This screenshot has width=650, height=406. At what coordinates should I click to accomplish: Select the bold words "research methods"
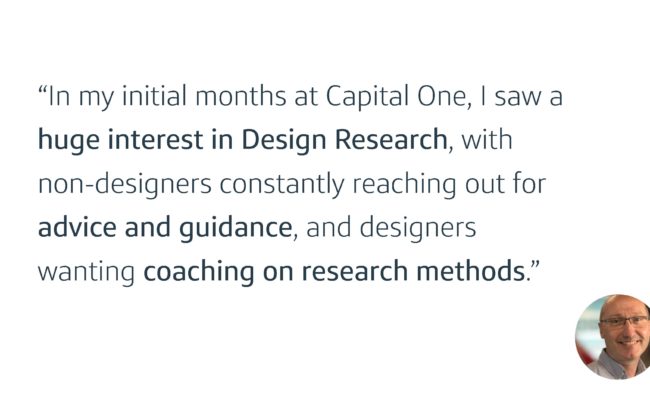tap(413, 271)
